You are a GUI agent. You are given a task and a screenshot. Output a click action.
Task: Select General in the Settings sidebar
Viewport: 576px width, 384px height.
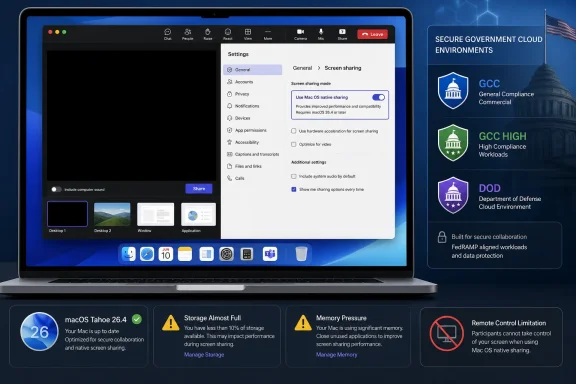[x=253, y=69]
